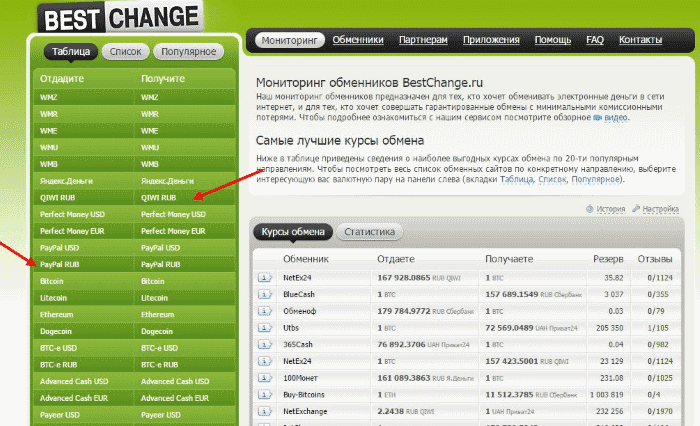Open info icon for BlueCash row
The image size is (700, 426).
[265, 295]
